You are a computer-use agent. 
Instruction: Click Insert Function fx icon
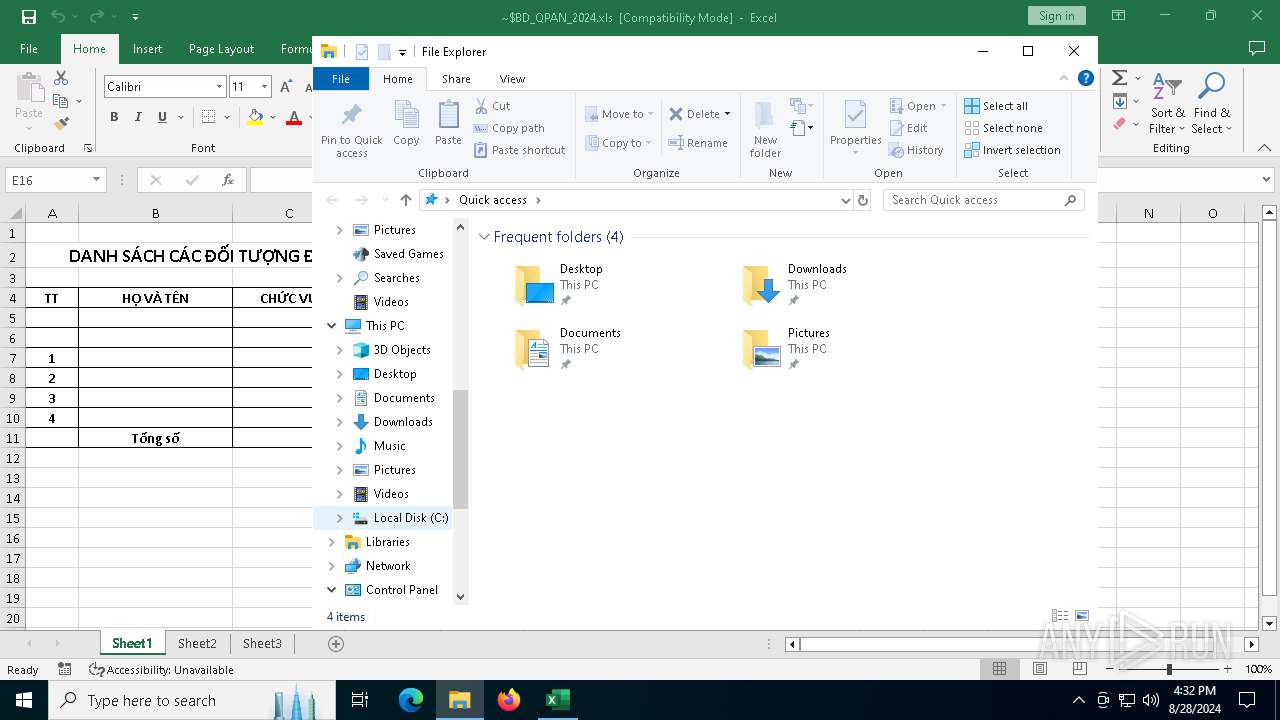(228, 180)
